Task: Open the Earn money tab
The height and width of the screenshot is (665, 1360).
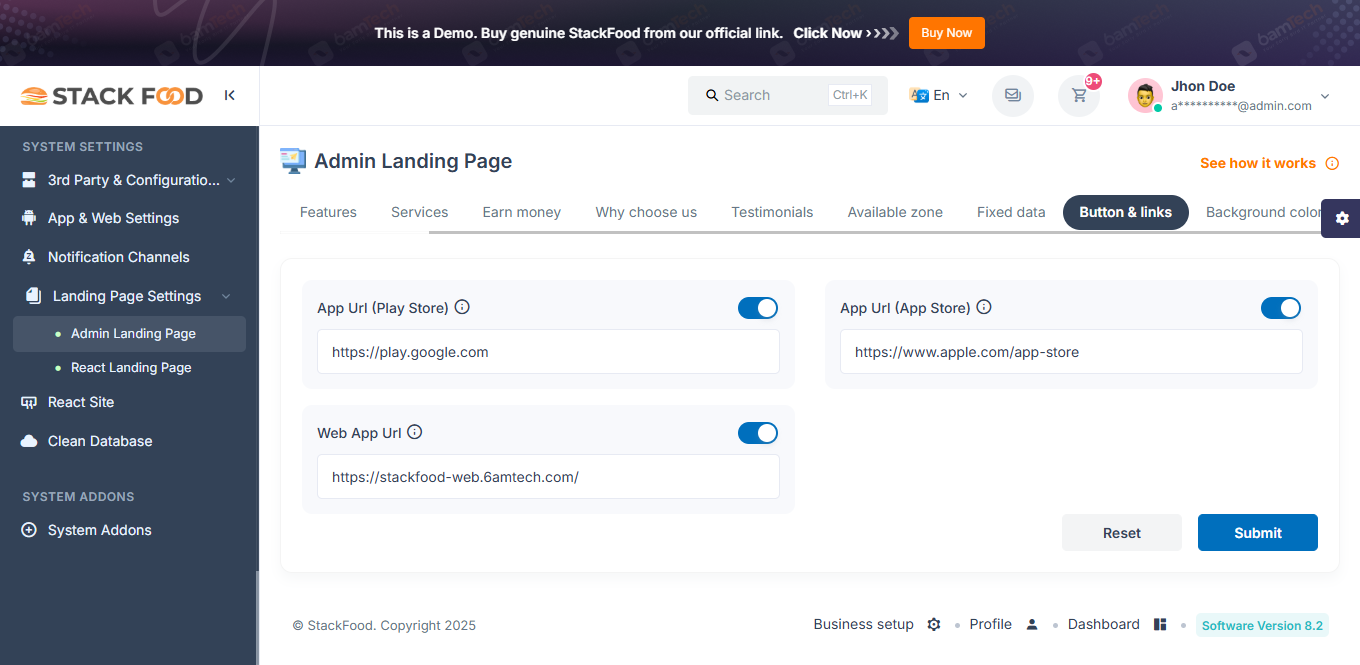Action: tap(522, 212)
